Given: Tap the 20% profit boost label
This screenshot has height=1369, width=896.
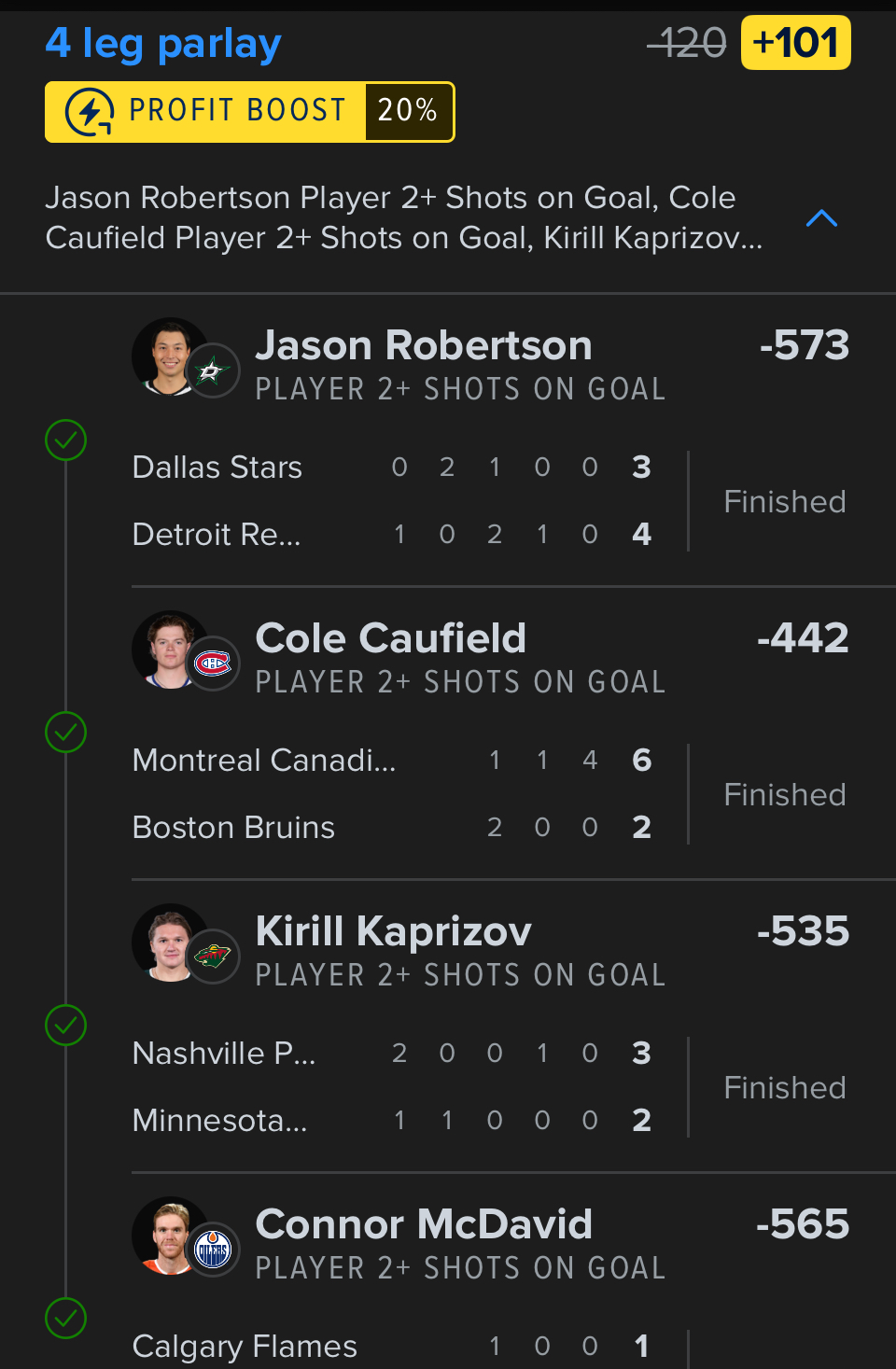Looking at the screenshot, I should tap(408, 111).
